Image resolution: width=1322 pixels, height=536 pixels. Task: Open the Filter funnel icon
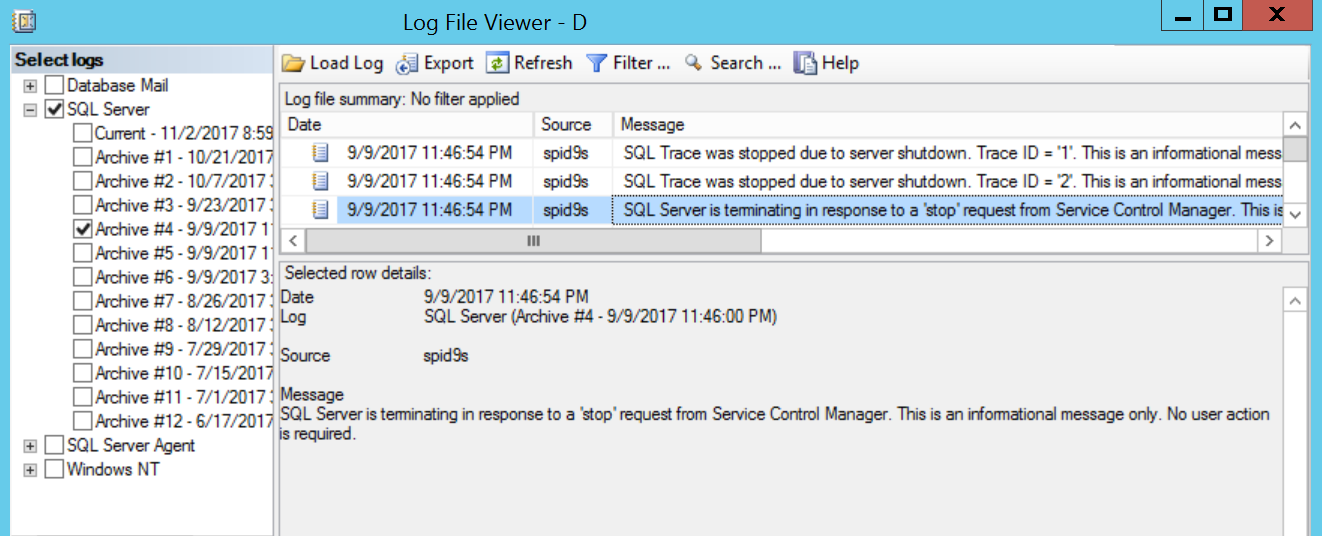point(597,63)
